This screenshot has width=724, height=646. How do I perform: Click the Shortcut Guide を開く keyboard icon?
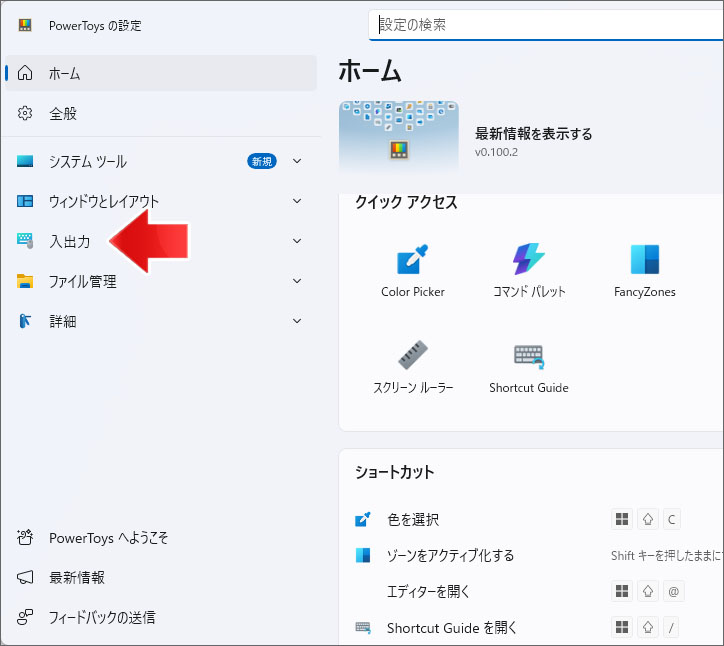(363, 628)
